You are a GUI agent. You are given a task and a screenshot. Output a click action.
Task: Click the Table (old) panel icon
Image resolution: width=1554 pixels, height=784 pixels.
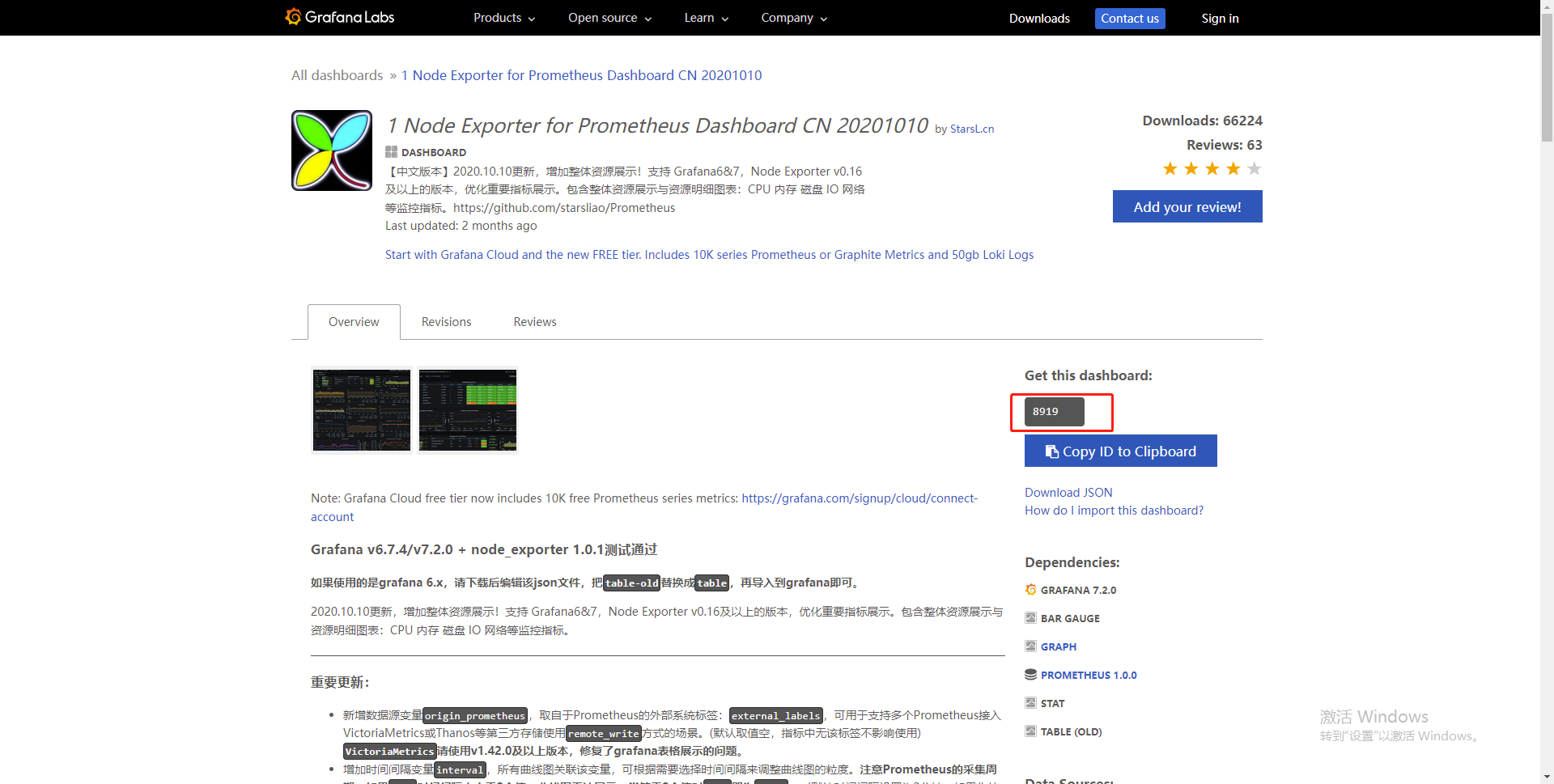(x=1030, y=731)
